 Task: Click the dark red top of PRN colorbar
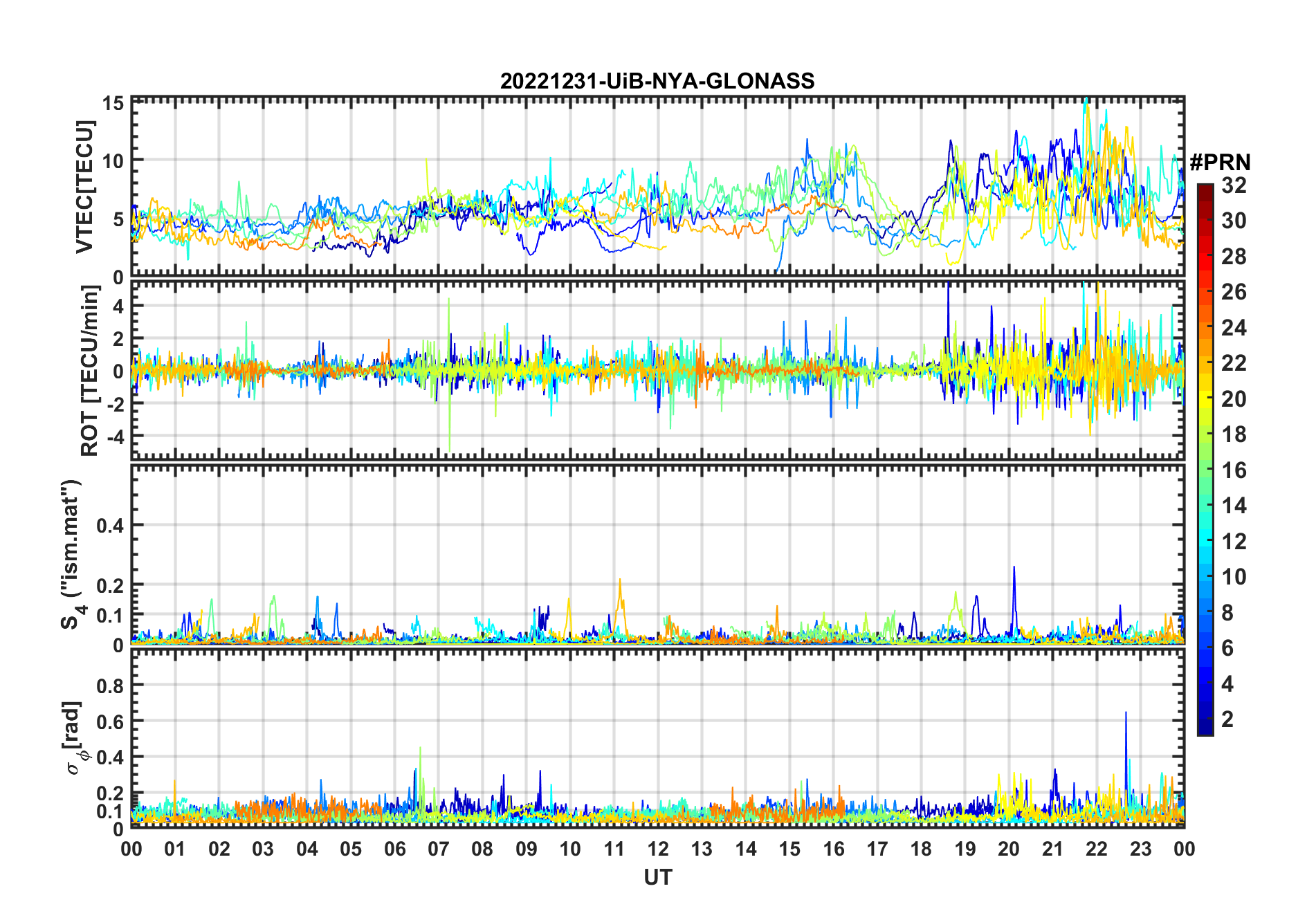click(x=1205, y=191)
